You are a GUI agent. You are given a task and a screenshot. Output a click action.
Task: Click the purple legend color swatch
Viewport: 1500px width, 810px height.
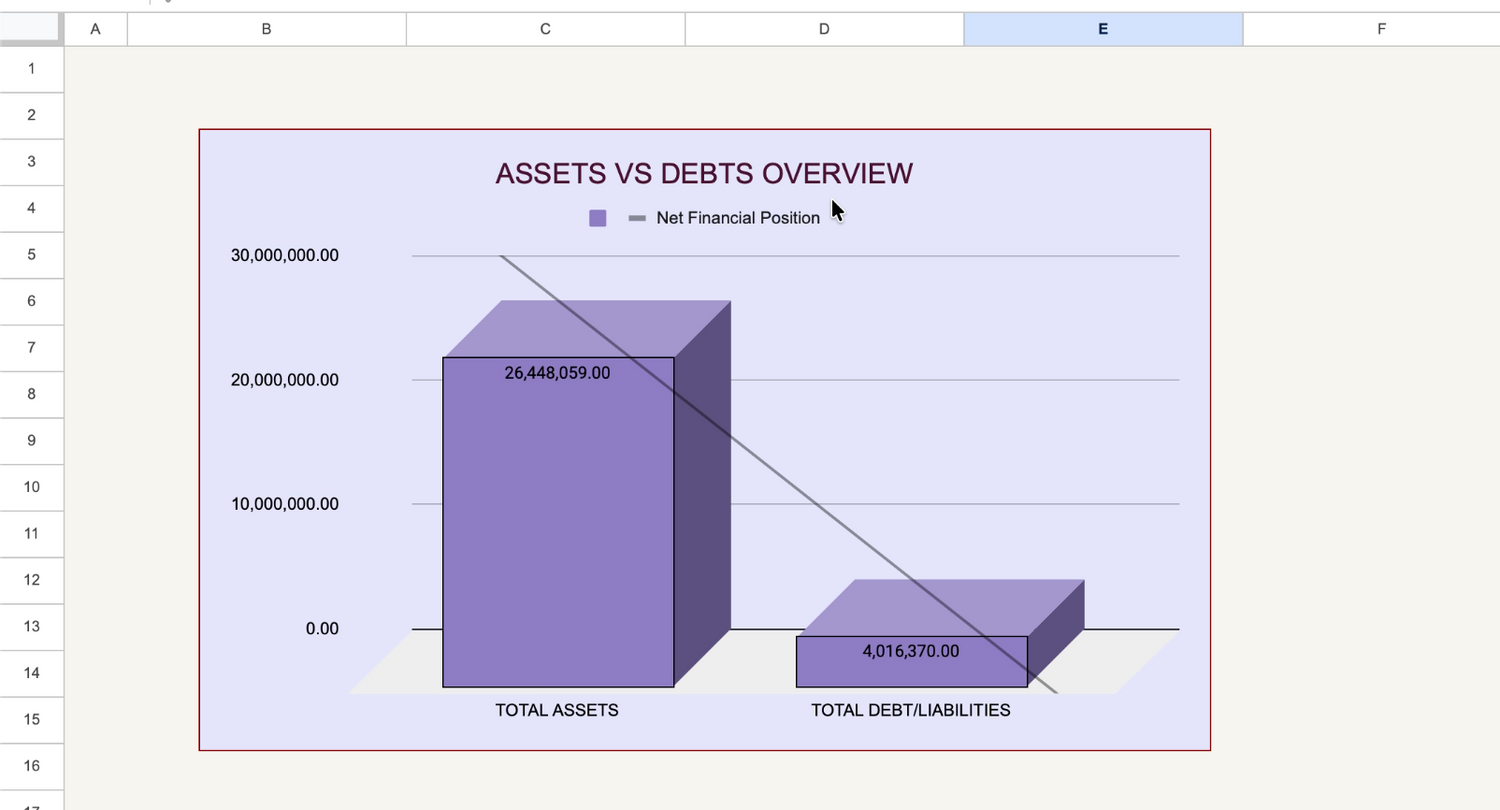click(x=597, y=218)
